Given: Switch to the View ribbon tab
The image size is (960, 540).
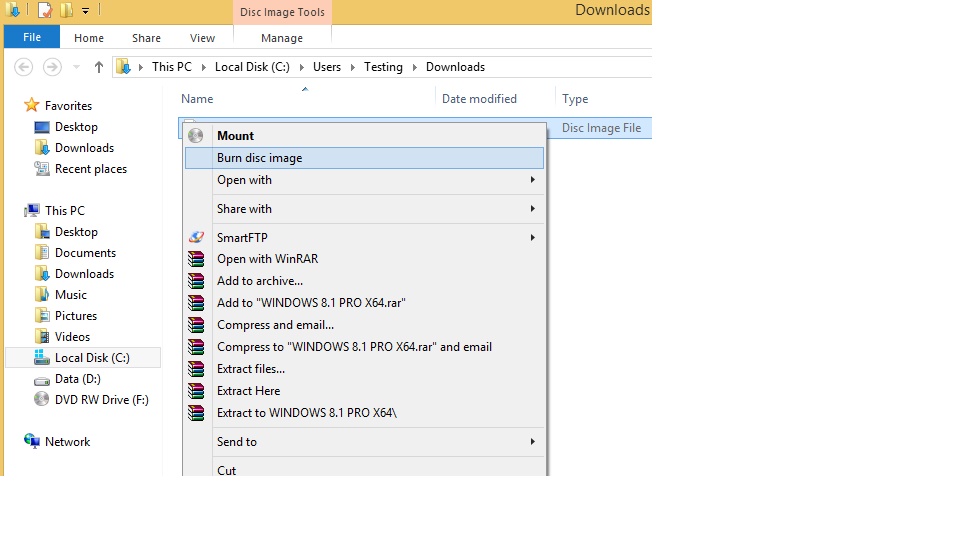Looking at the screenshot, I should click(202, 38).
